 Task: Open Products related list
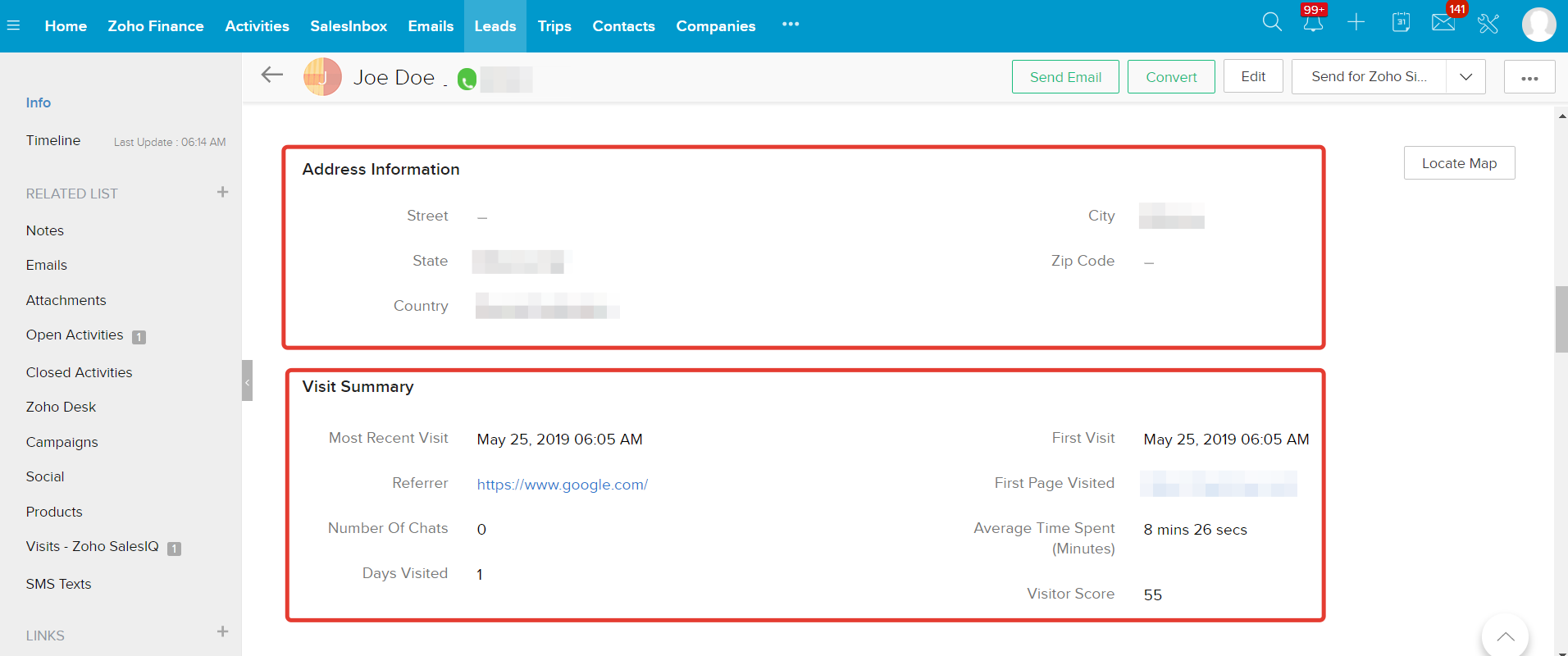click(54, 512)
